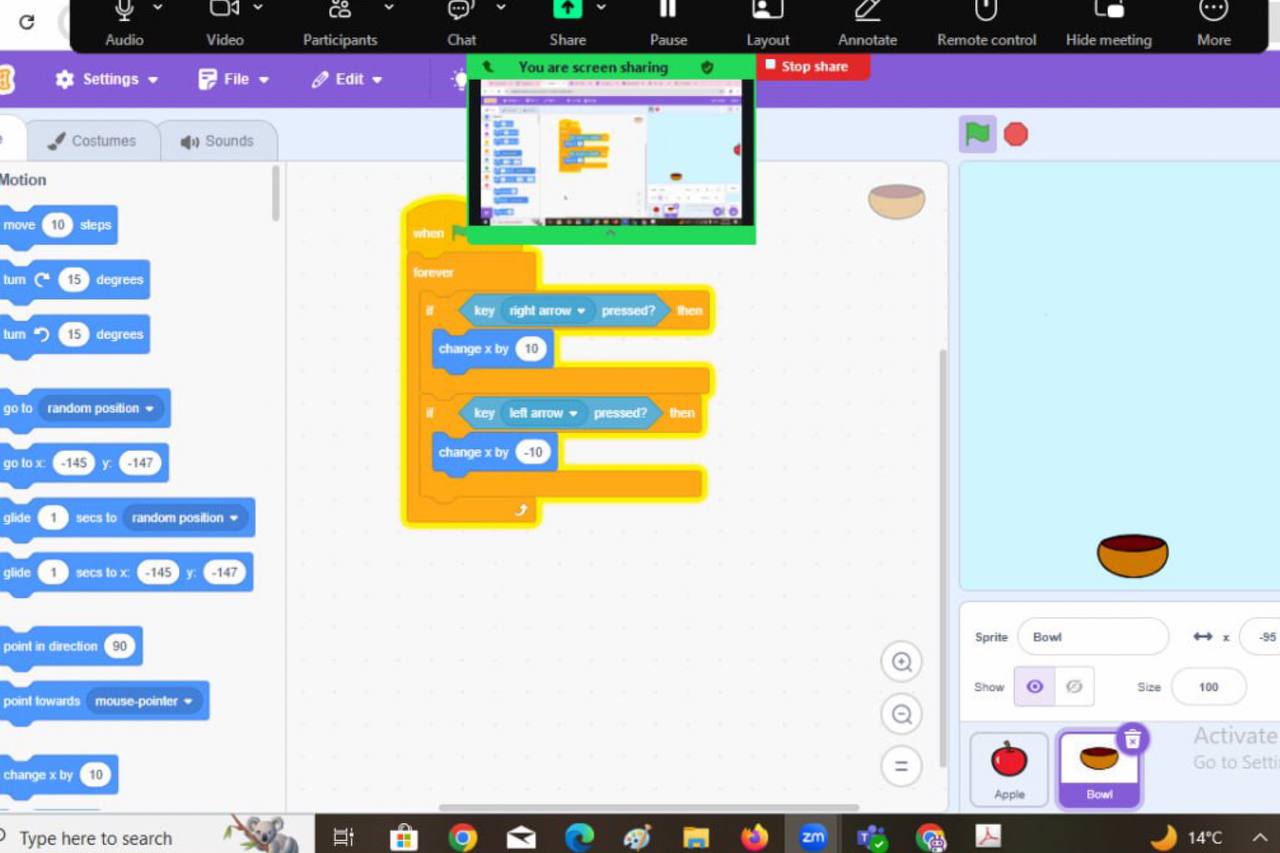
Task: Delete Bowl sprite using trash icon
Action: (1132, 739)
